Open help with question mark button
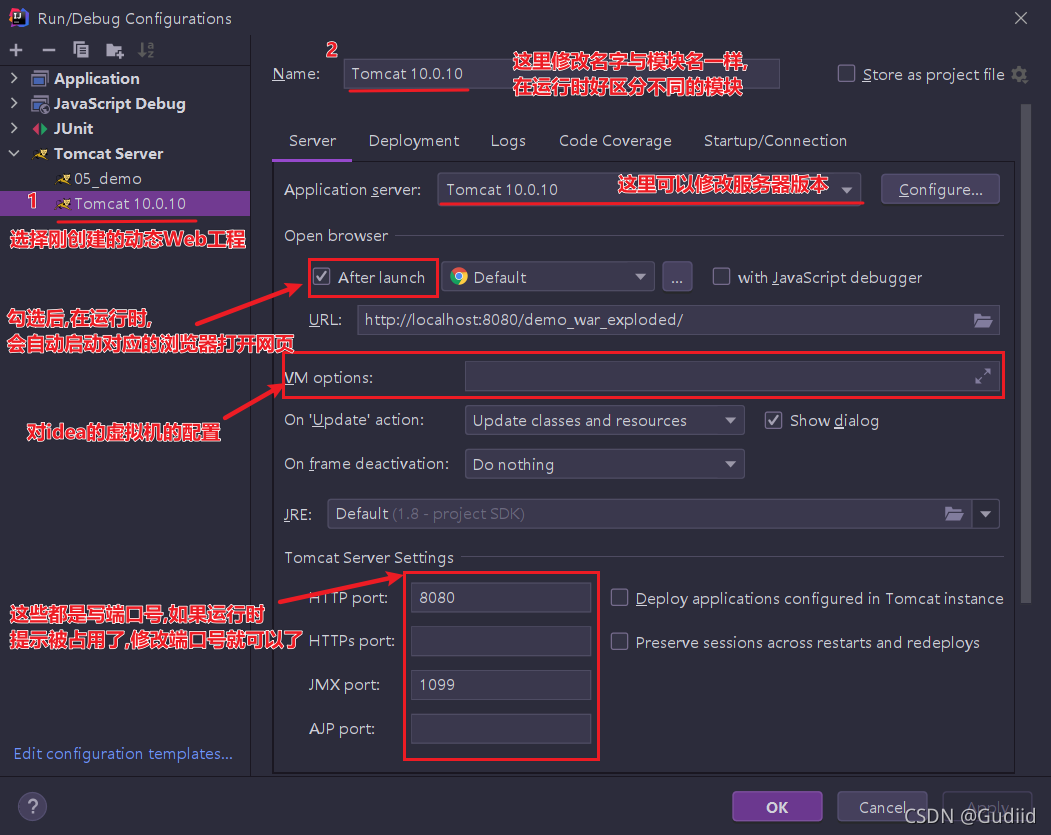This screenshot has height=835, width=1051. [x=32, y=806]
